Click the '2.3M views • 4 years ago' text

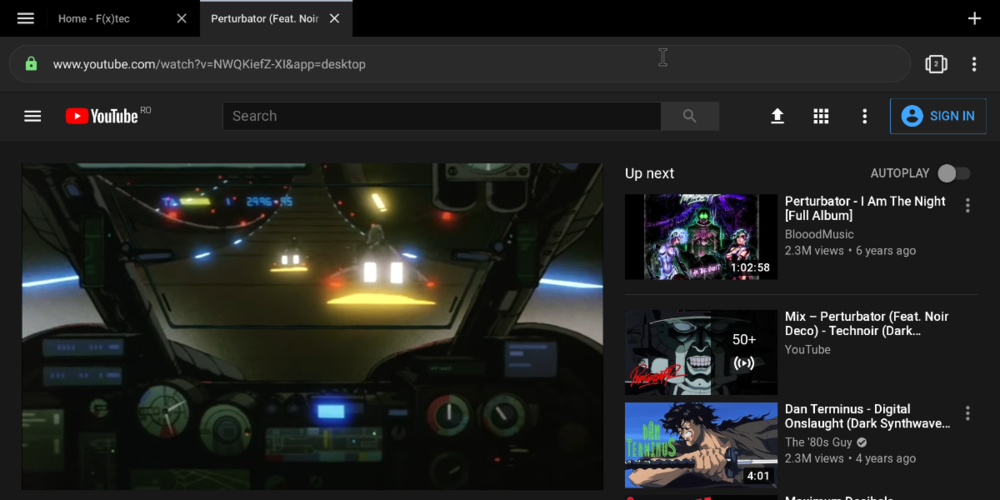(850, 459)
